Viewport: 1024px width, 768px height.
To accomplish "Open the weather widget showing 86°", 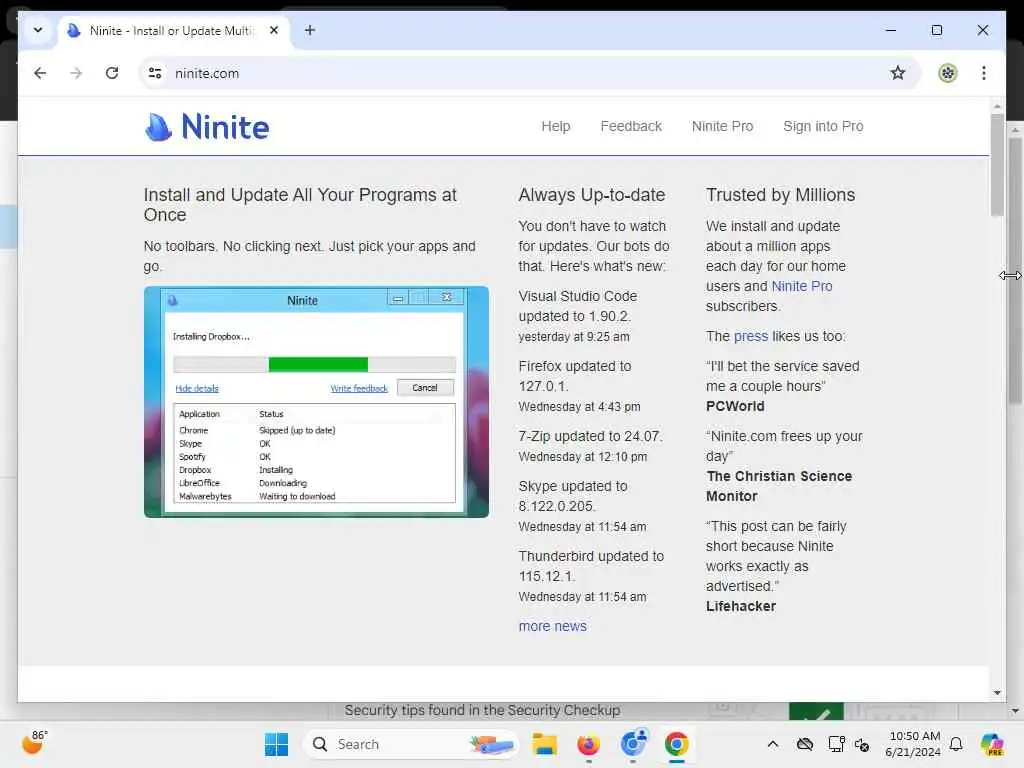I will [x=34, y=743].
